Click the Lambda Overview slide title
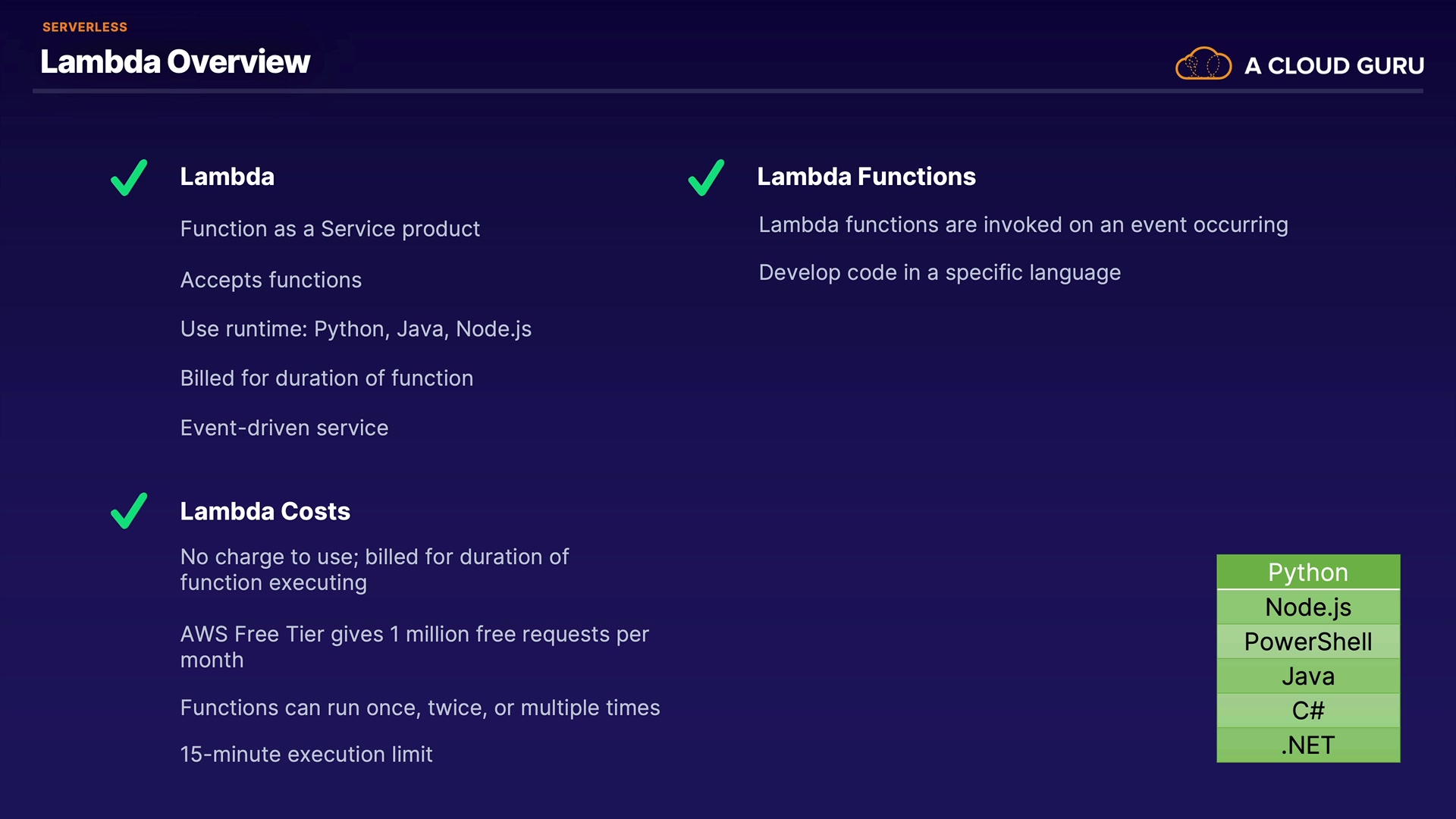This screenshot has width=1456, height=819. [x=175, y=61]
